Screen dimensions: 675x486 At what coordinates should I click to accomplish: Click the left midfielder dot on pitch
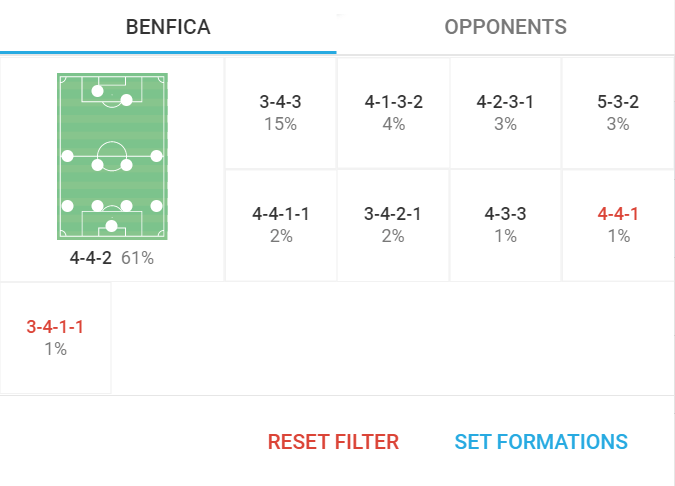pyautogui.click(x=68, y=156)
